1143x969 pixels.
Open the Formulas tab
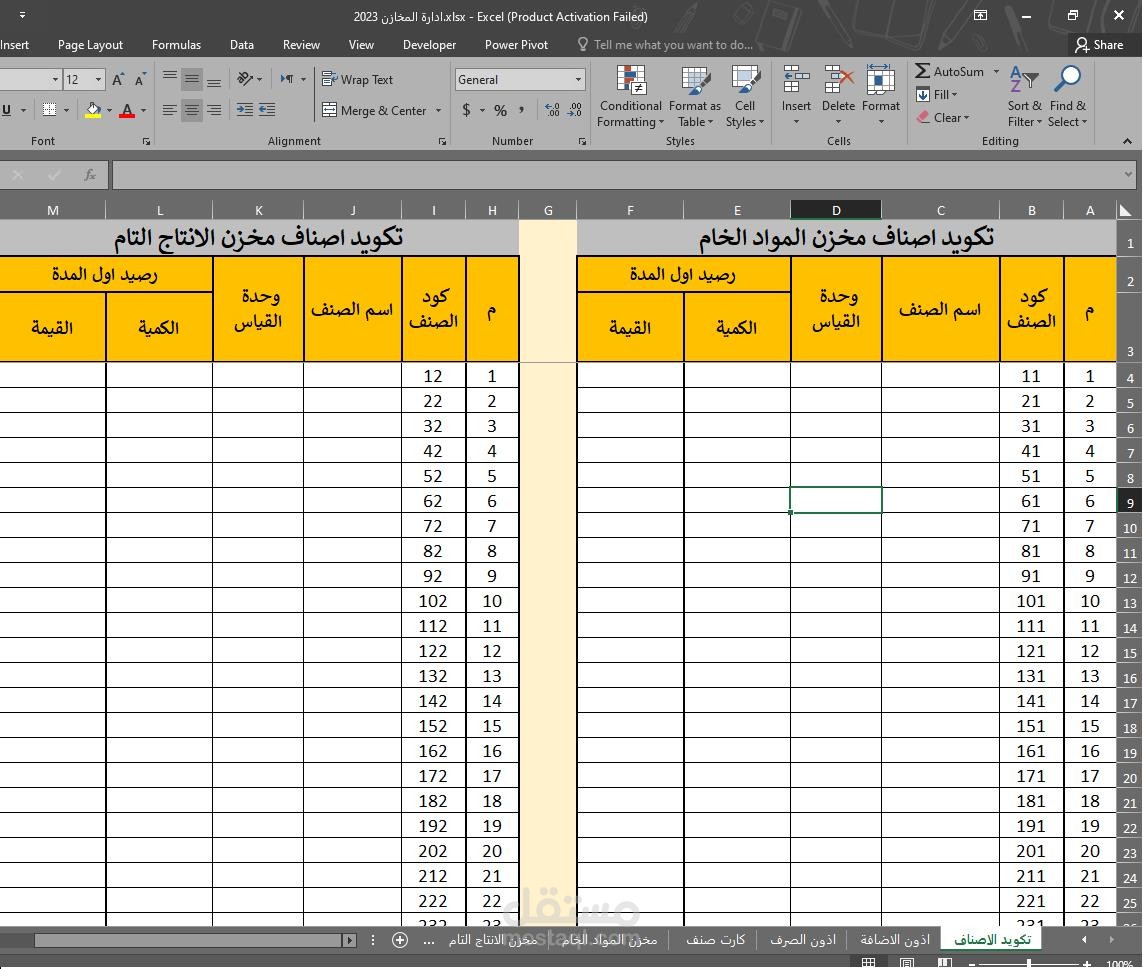pos(176,45)
